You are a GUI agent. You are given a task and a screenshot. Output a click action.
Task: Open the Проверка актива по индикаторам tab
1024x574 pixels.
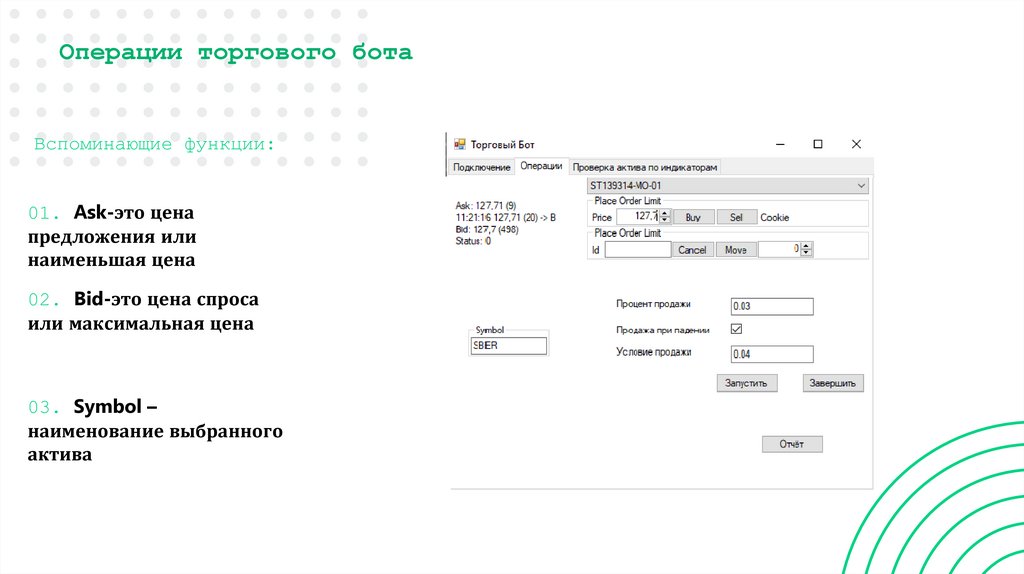pos(645,167)
